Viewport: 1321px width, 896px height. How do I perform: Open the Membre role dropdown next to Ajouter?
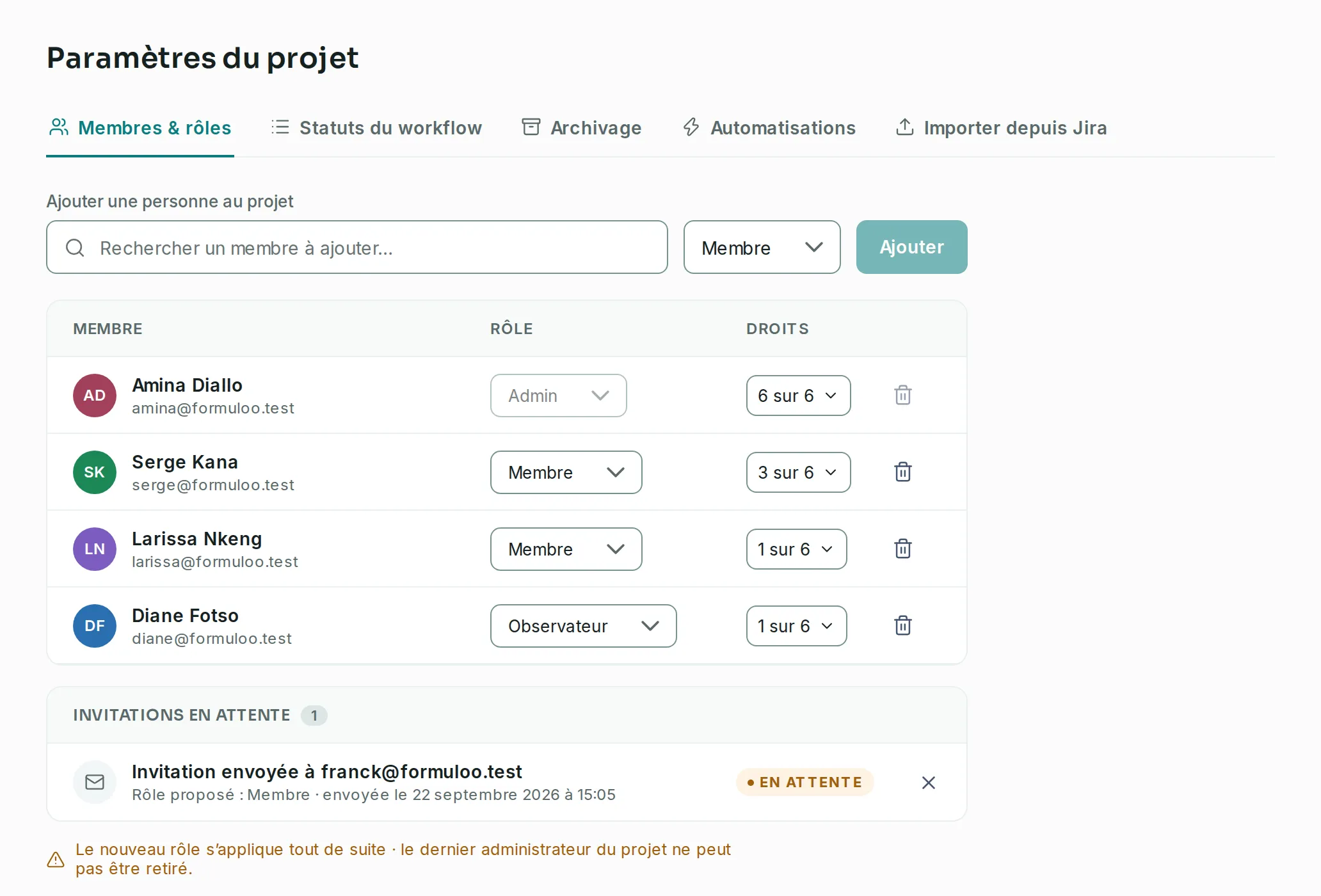762,247
